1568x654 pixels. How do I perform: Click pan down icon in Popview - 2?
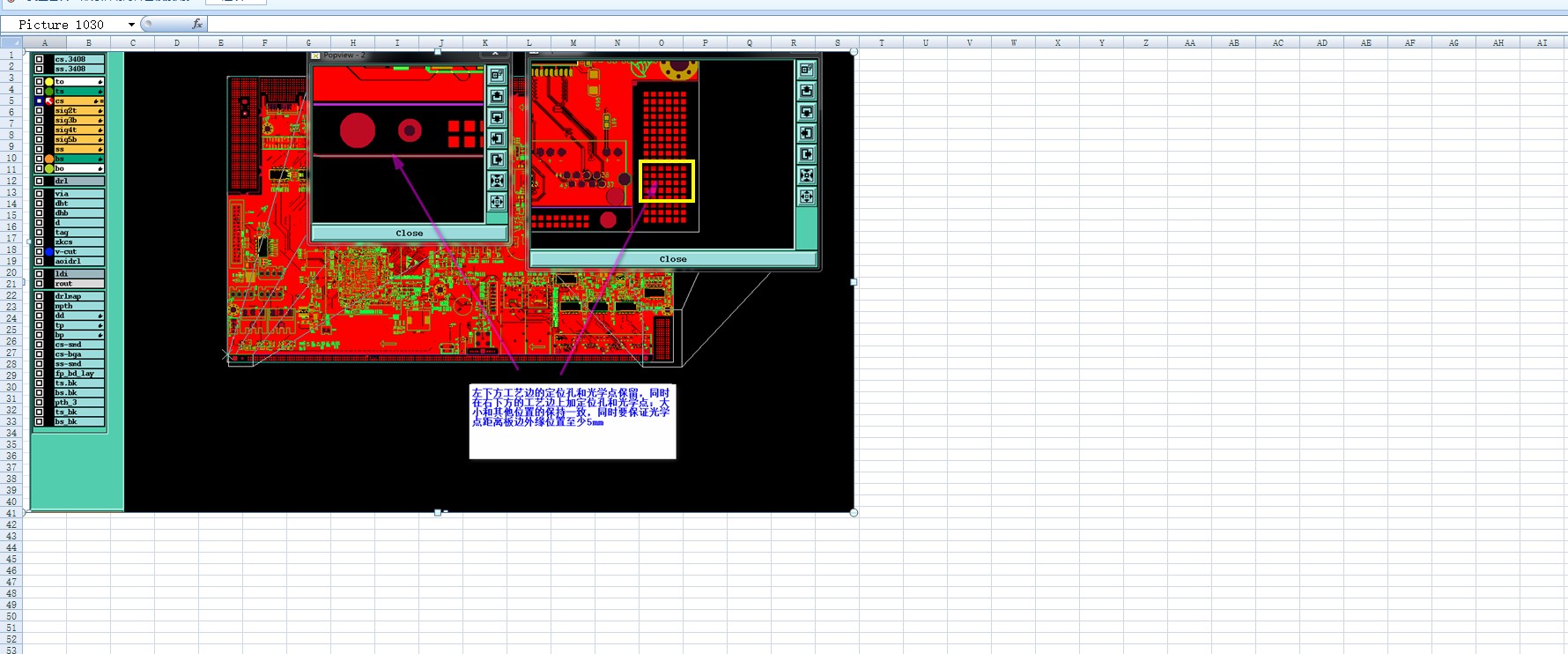tap(497, 117)
